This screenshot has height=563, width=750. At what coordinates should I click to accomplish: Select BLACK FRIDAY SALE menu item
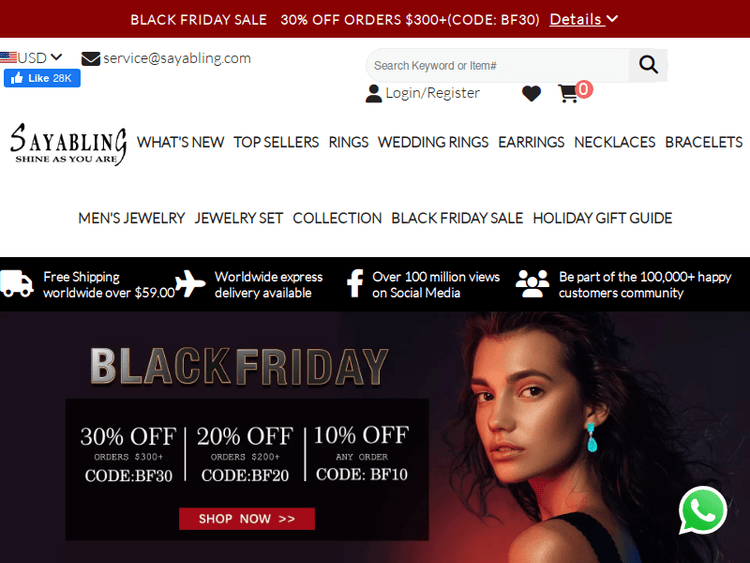[x=457, y=218]
